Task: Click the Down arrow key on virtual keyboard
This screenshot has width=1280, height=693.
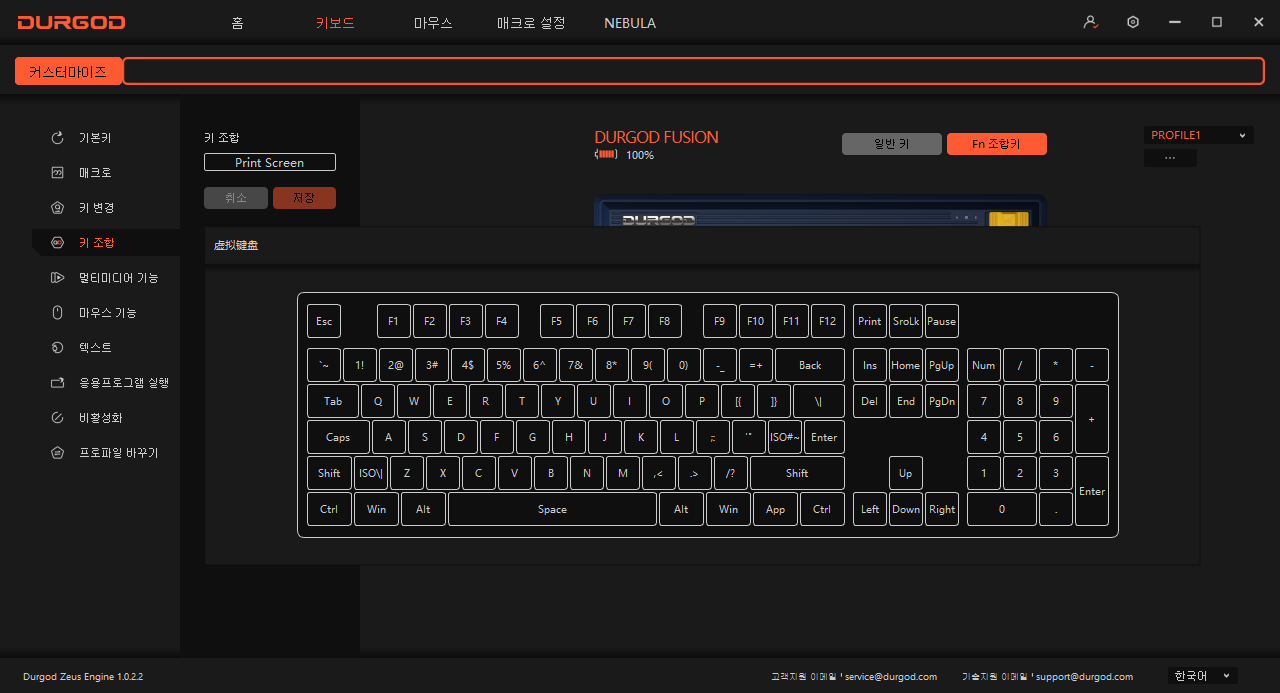Action: [x=906, y=509]
